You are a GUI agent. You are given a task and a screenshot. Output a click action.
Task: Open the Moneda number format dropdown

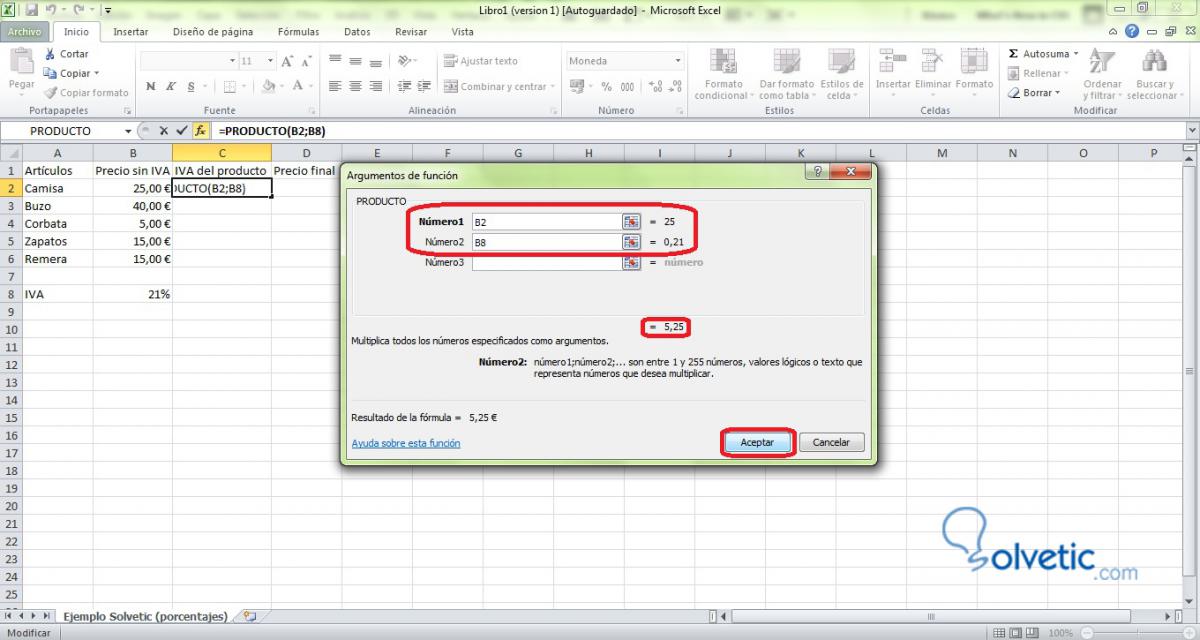pos(677,61)
